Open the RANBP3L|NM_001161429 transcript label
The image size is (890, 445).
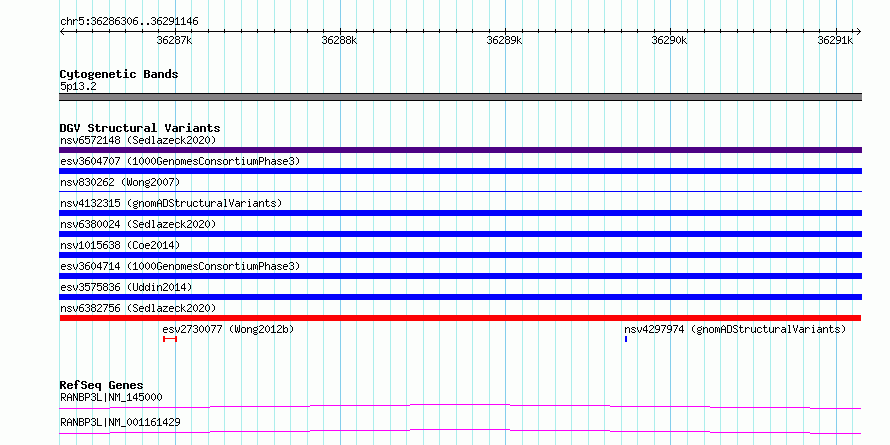[120, 422]
